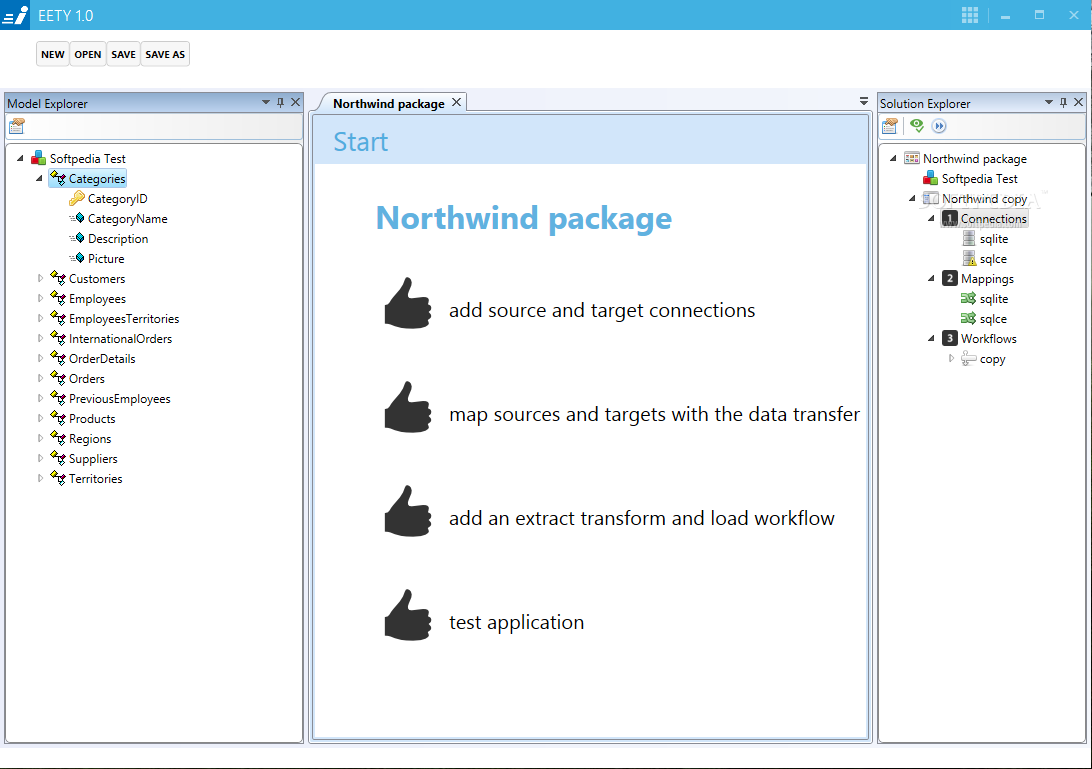Open Solution Explorer panel options dropdown
Screen dimensions: 1092x769
tap(1049, 102)
